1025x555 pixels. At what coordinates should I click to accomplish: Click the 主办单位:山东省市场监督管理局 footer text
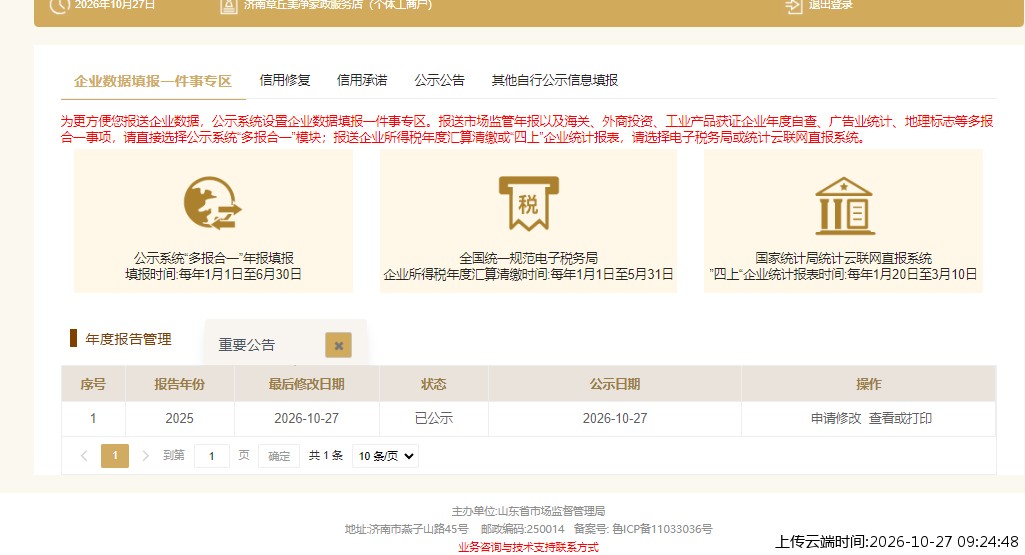click(528, 511)
